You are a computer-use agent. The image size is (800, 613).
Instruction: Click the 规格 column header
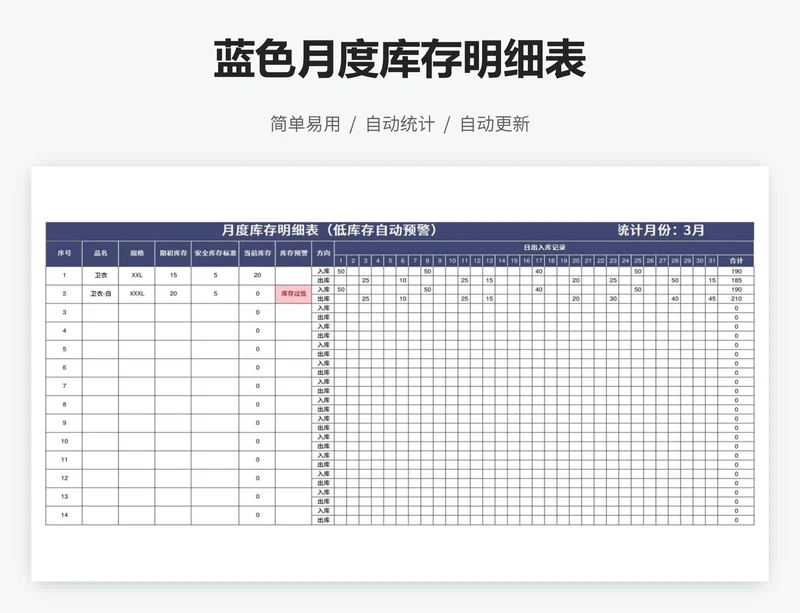(x=137, y=253)
